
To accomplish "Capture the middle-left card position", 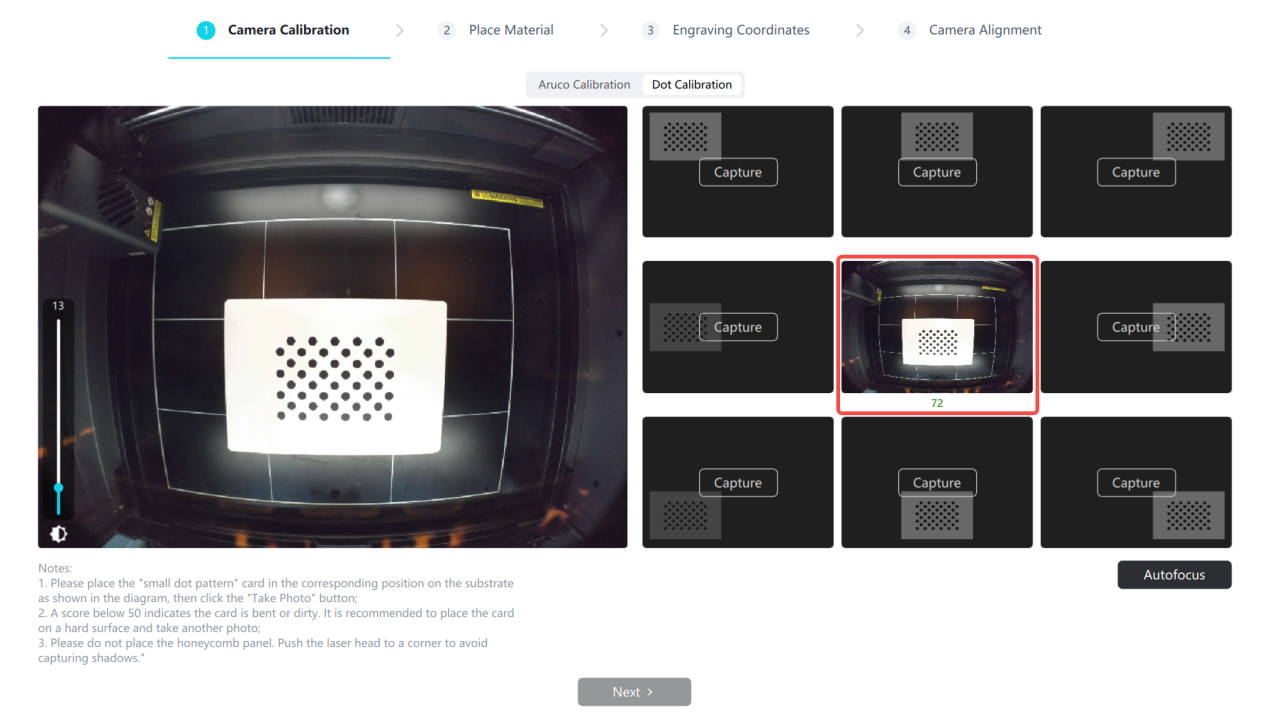I will (738, 327).
